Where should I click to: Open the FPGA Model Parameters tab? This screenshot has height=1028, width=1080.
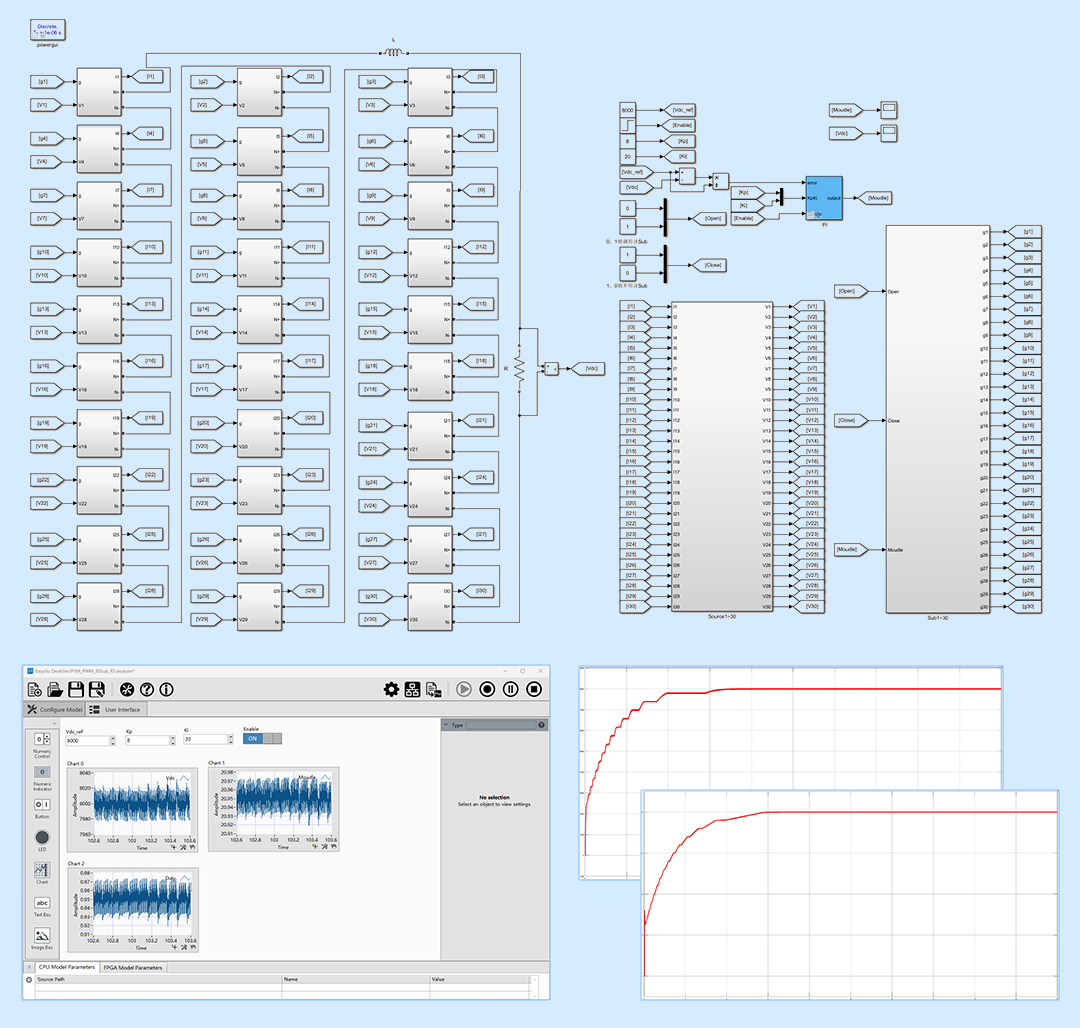click(x=133, y=967)
